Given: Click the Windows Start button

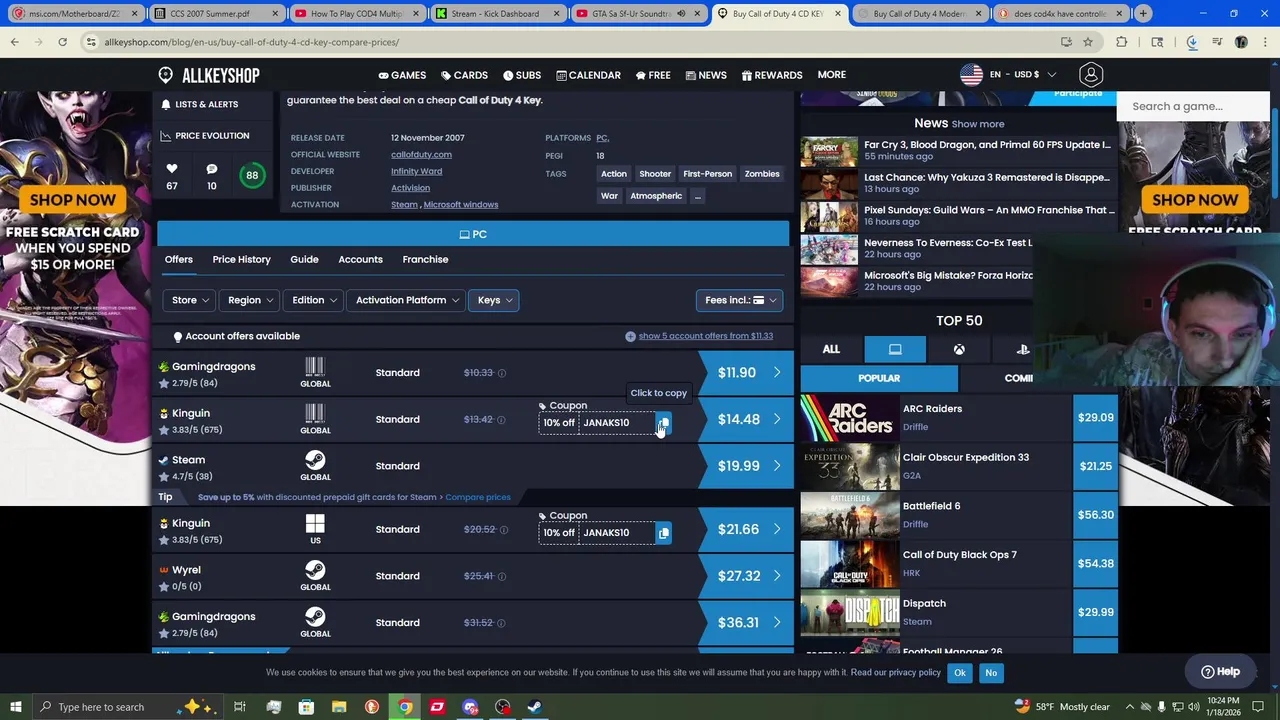Looking at the screenshot, I should (16, 707).
